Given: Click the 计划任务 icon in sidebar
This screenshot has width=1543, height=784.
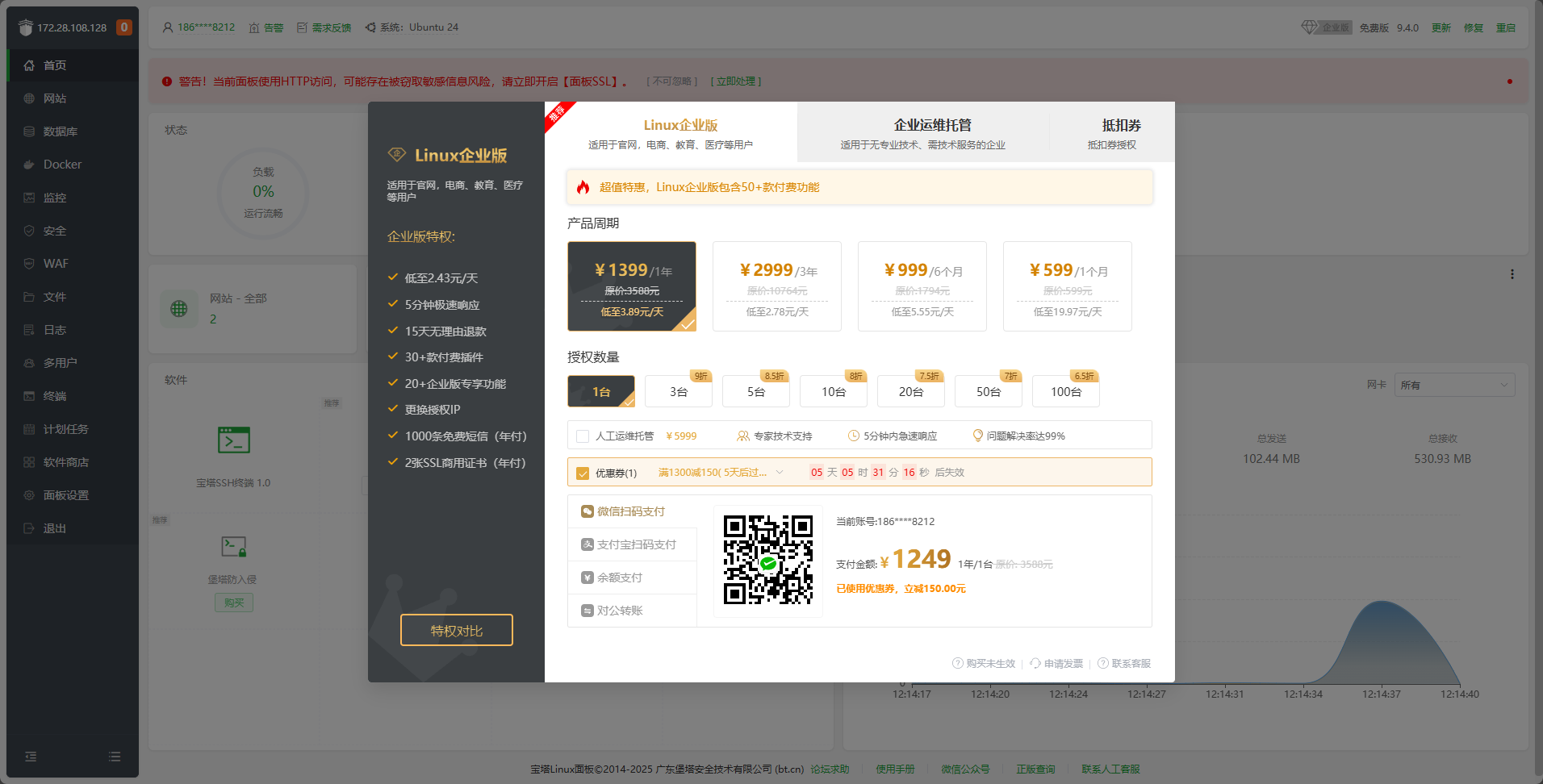Looking at the screenshot, I should 29,429.
